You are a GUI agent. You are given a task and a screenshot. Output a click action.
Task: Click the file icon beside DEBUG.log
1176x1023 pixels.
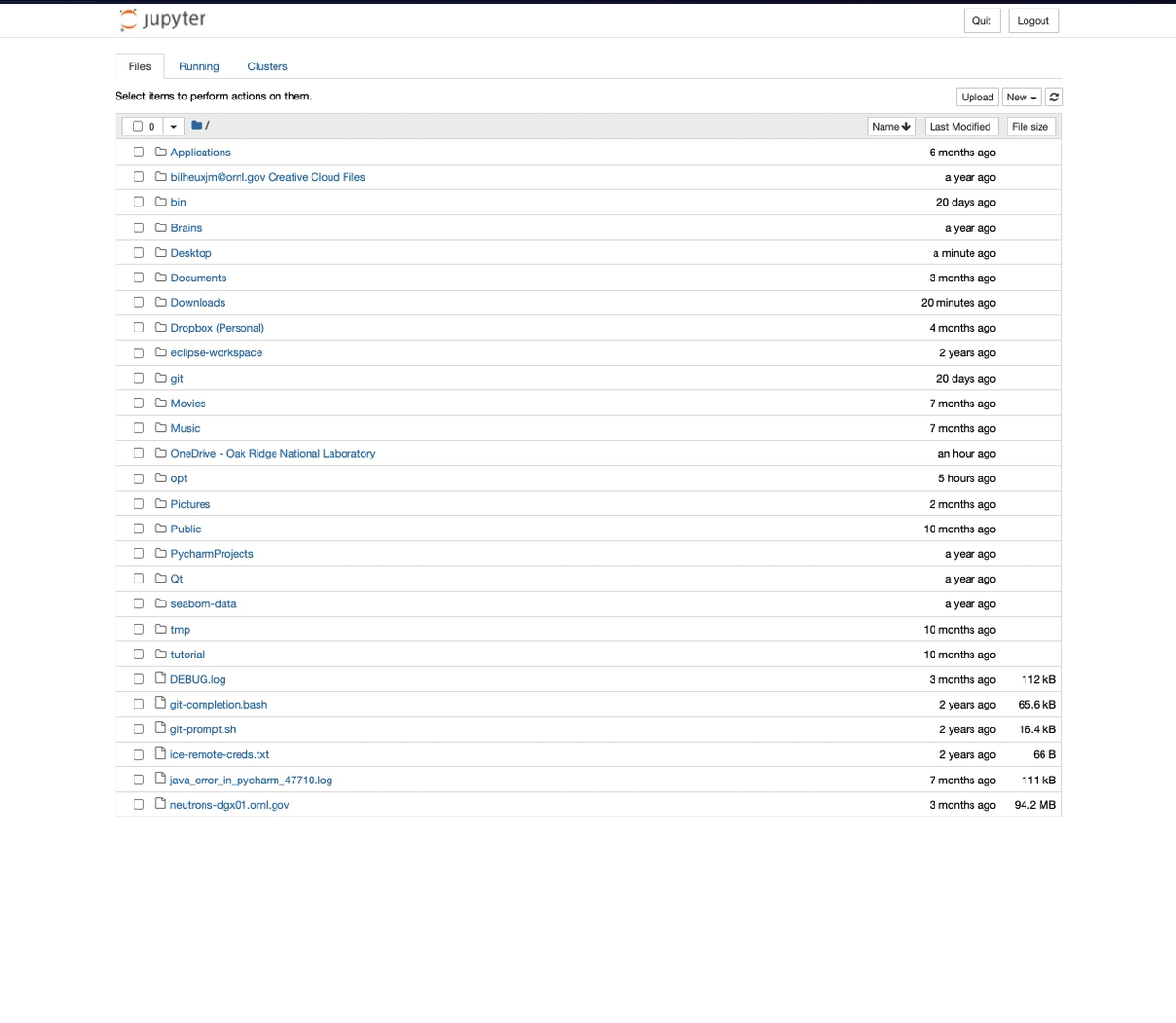(x=161, y=678)
